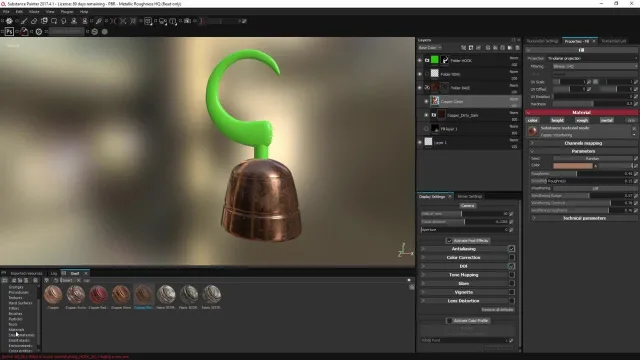640x360 pixels.
Task: Click the rough channel button
Action: (582, 120)
